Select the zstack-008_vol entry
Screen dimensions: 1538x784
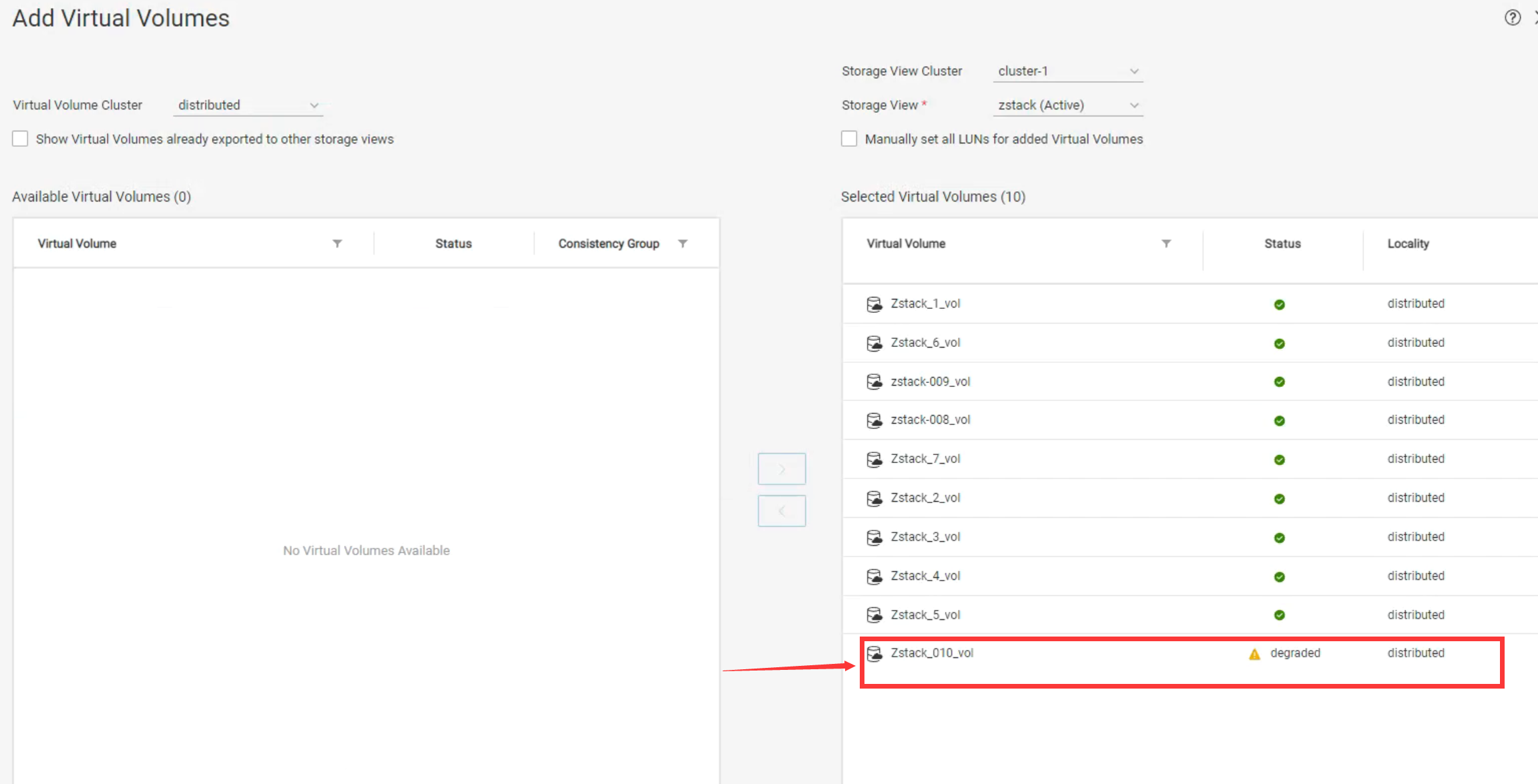[x=930, y=420]
